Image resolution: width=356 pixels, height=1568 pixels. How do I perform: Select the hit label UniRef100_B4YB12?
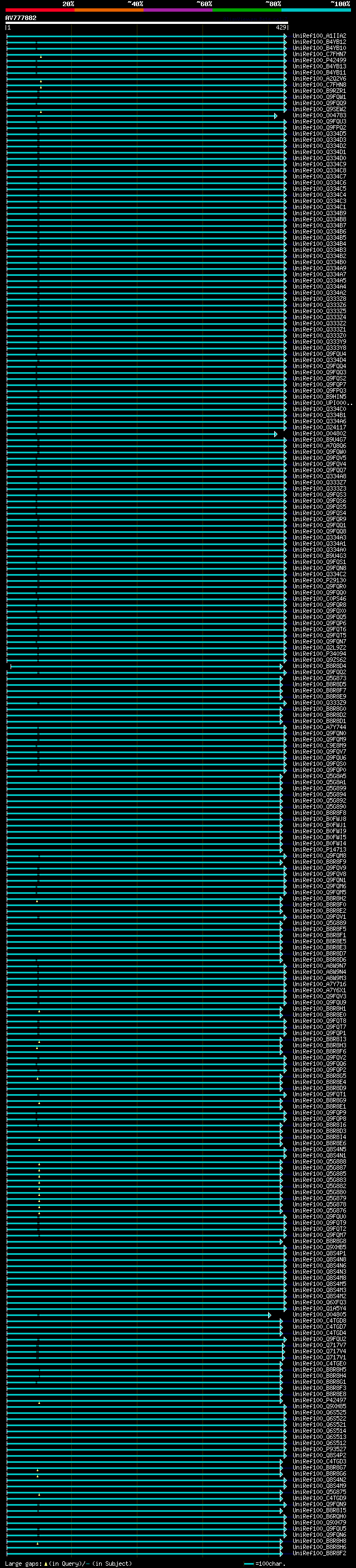coord(319,42)
